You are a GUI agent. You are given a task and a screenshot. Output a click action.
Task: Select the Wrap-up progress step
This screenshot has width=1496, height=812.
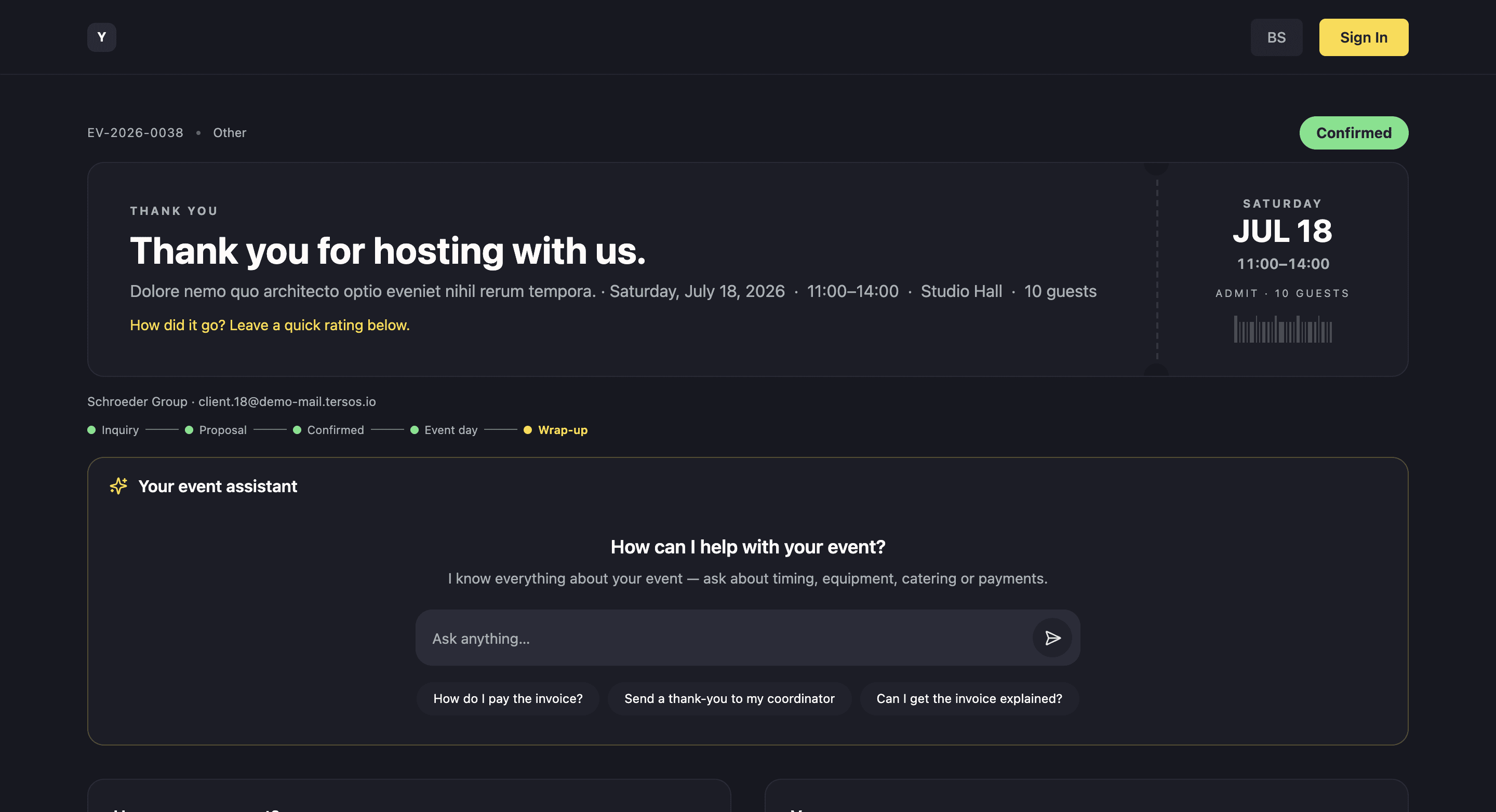point(556,430)
